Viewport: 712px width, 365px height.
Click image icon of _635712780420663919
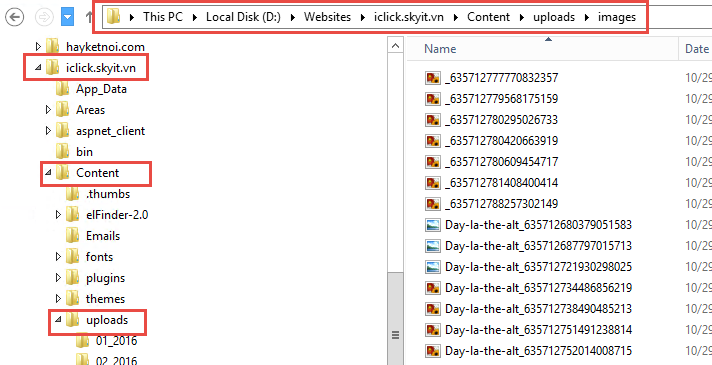[433, 141]
